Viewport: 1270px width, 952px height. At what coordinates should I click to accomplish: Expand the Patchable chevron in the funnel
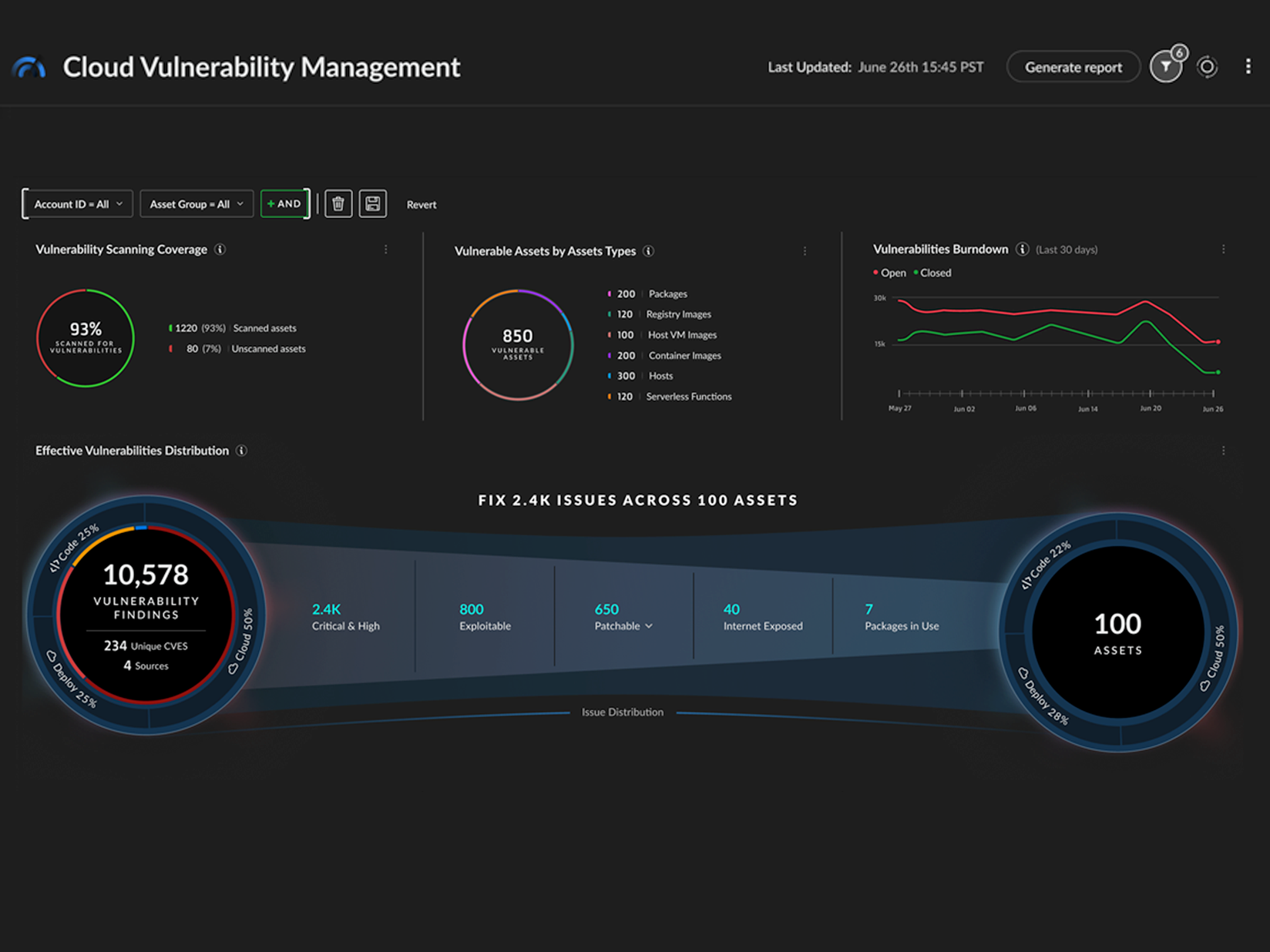(650, 626)
